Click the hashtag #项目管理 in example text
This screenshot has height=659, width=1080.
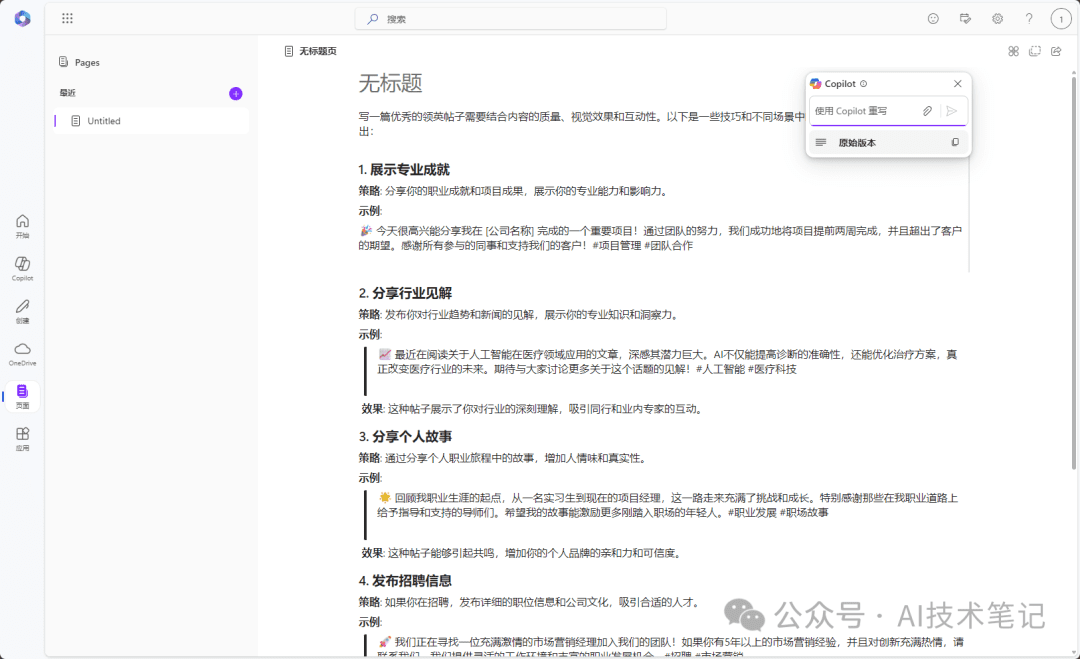pyautogui.click(x=617, y=245)
